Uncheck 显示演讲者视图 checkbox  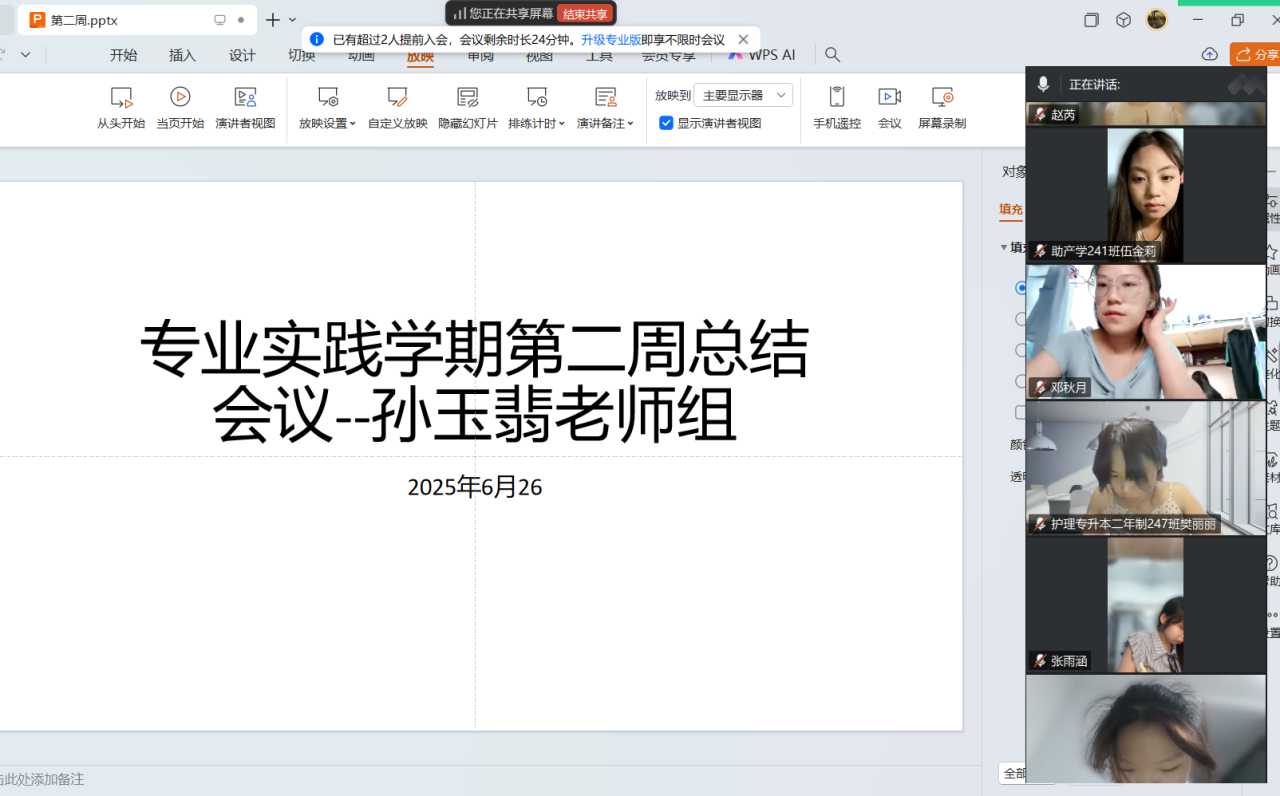tap(667, 123)
